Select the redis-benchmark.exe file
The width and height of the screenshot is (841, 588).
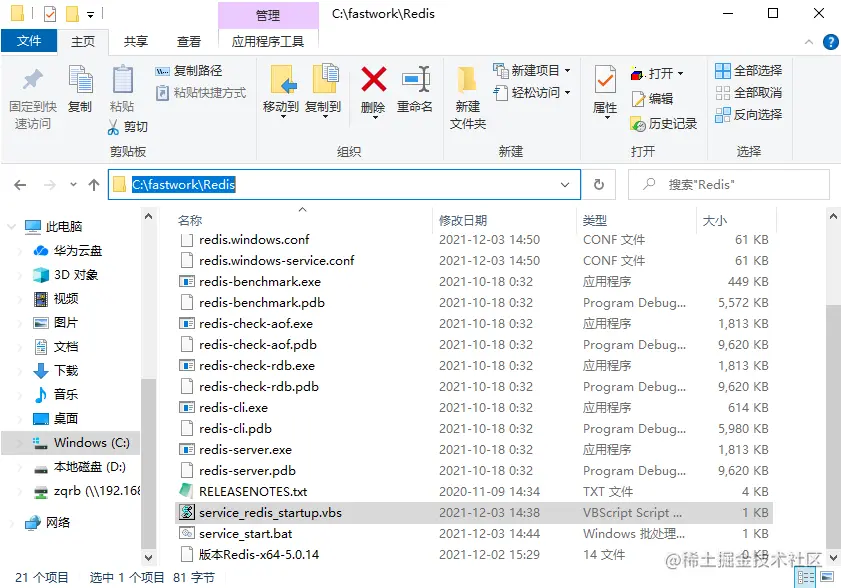coord(474,282)
